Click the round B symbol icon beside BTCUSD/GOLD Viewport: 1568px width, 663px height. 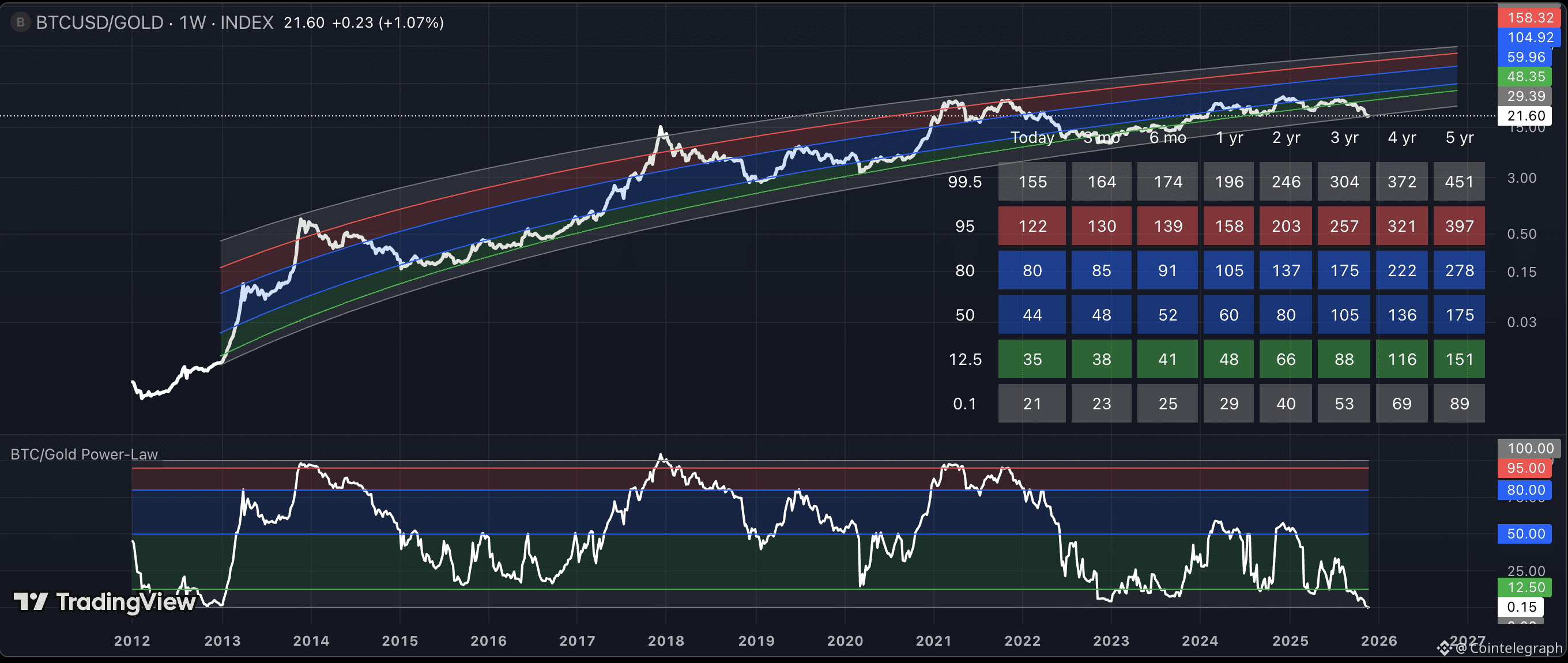point(20,22)
